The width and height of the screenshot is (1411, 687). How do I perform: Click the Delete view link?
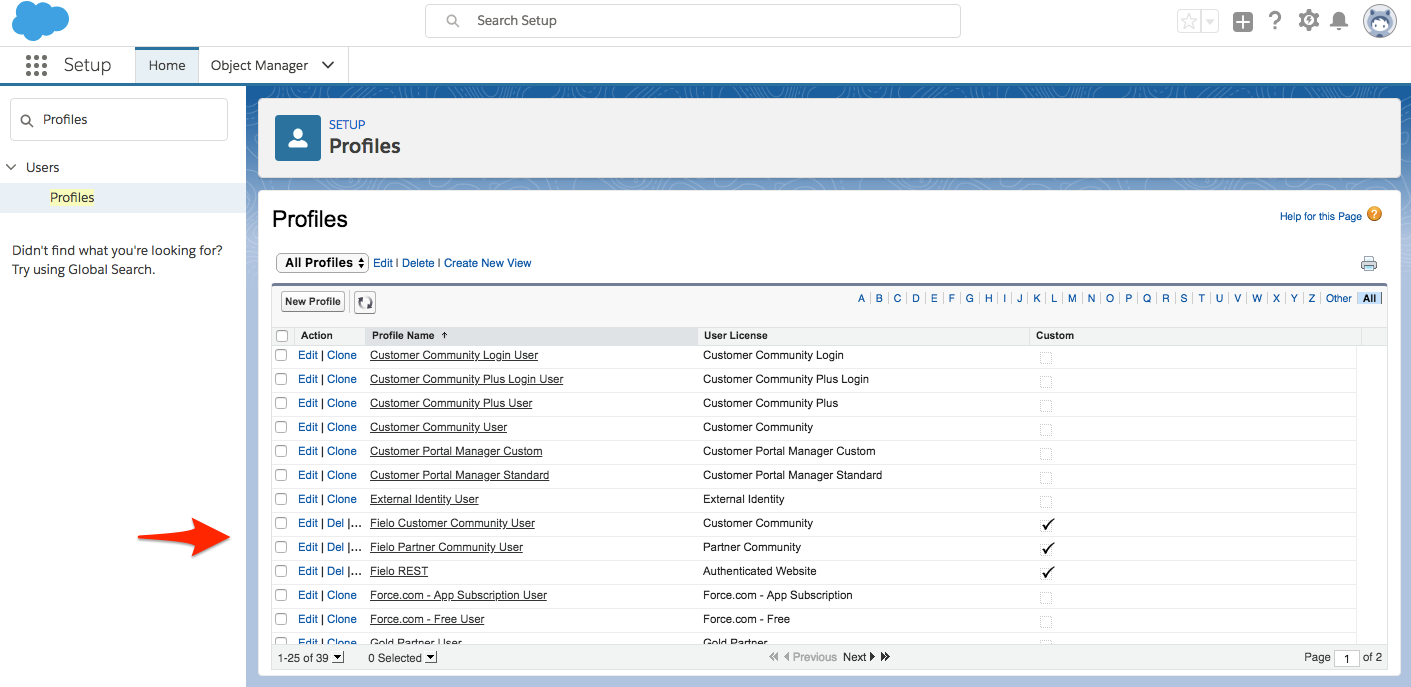(x=418, y=263)
